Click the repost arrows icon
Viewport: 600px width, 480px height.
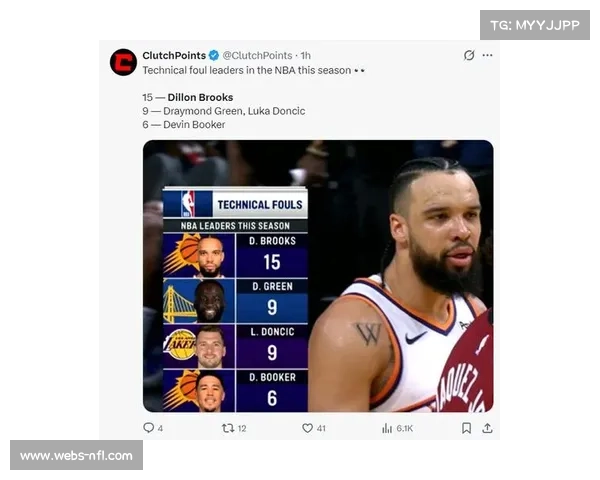[228, 428]
